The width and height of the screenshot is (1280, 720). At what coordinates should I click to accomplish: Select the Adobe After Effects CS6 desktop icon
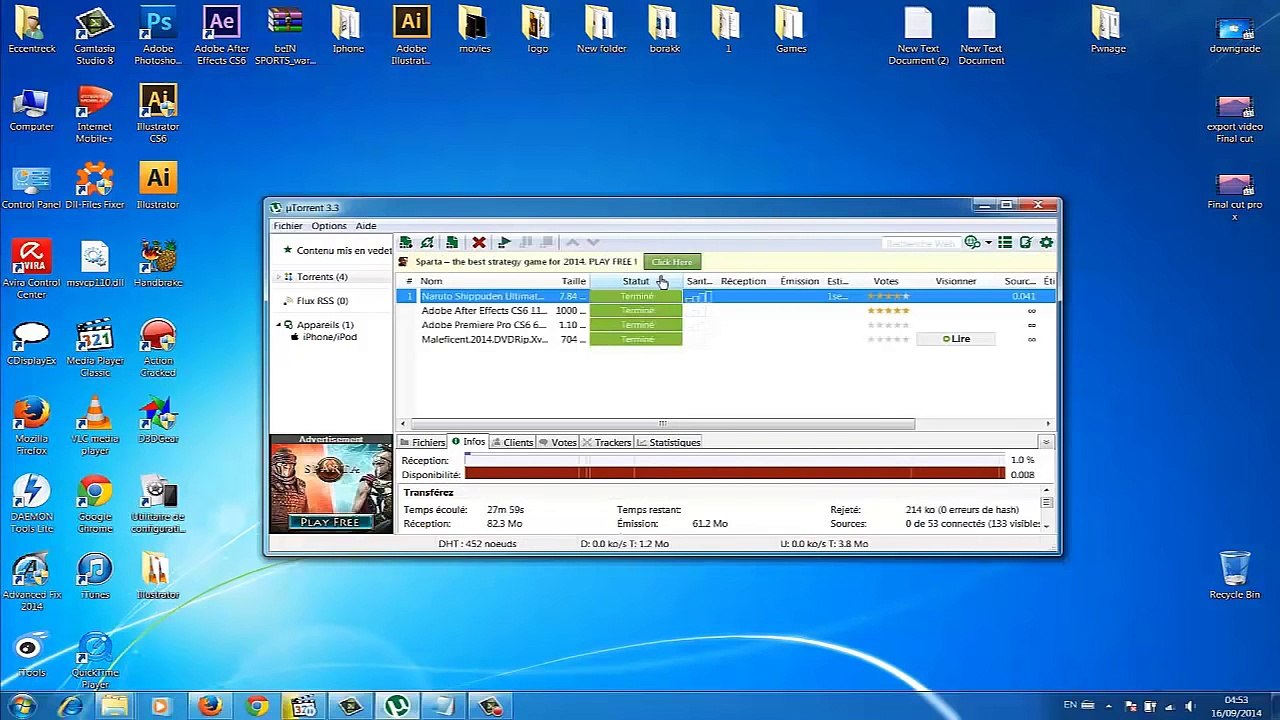click(x=221, y=36)
